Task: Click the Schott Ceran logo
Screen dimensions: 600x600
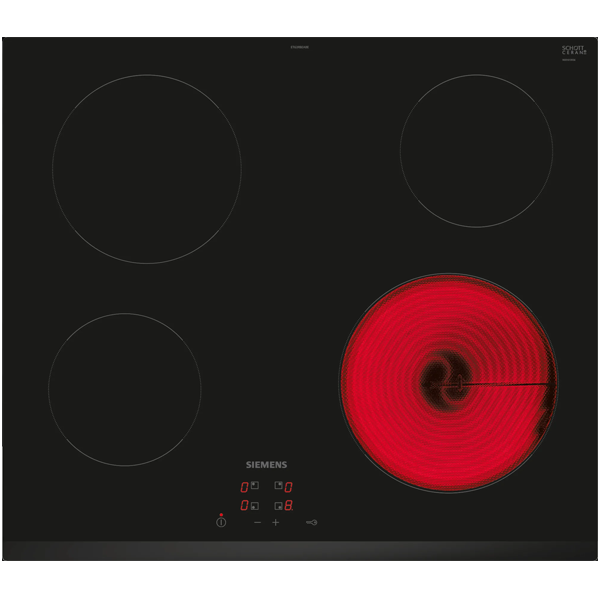Action: (x=572, y=50)
